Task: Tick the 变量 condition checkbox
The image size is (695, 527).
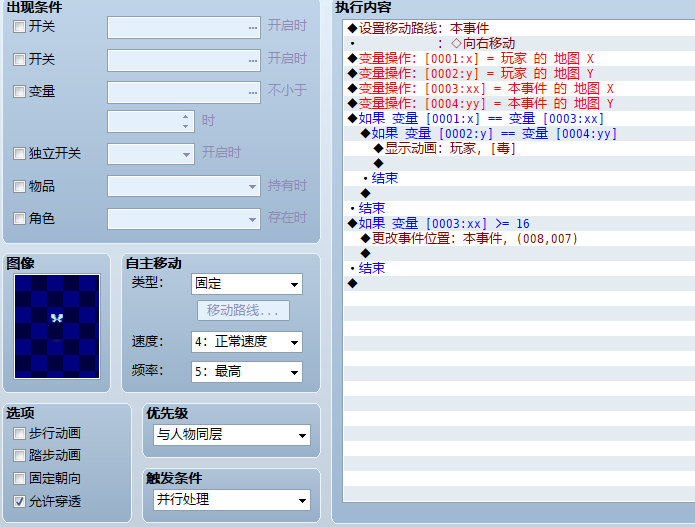Action: point(19,92)
